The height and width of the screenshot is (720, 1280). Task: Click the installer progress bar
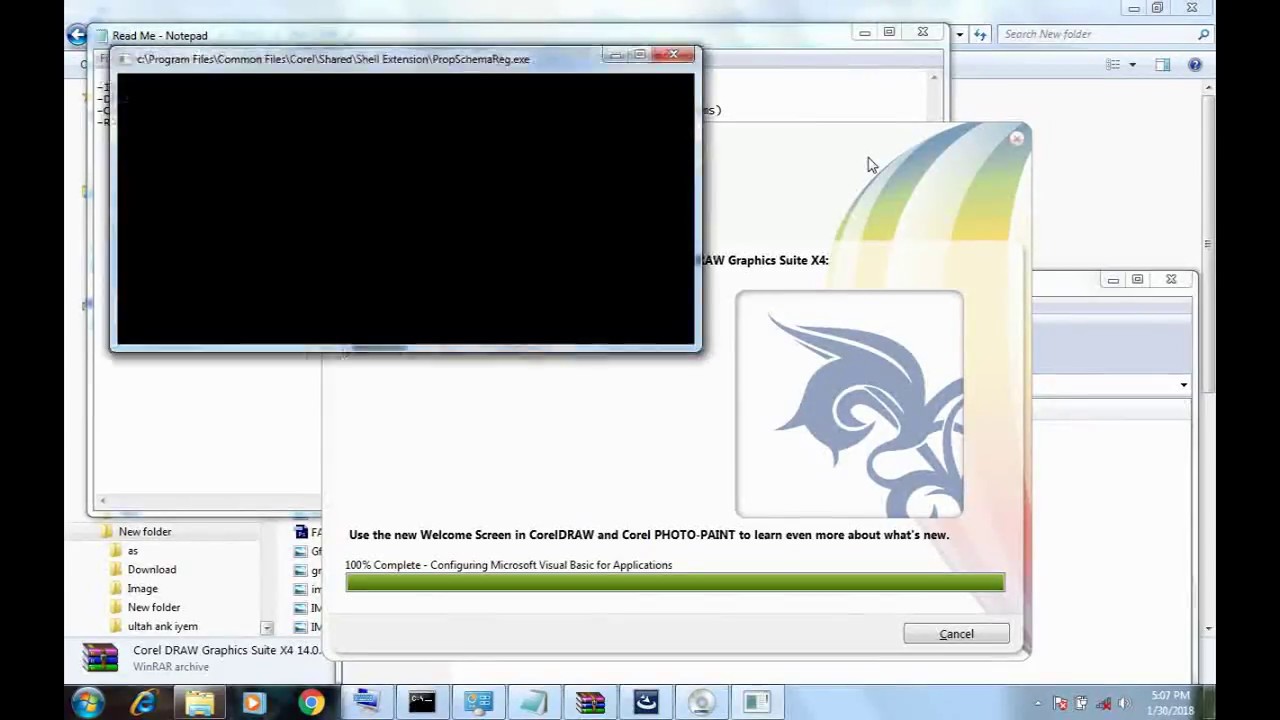coord(675,582)
